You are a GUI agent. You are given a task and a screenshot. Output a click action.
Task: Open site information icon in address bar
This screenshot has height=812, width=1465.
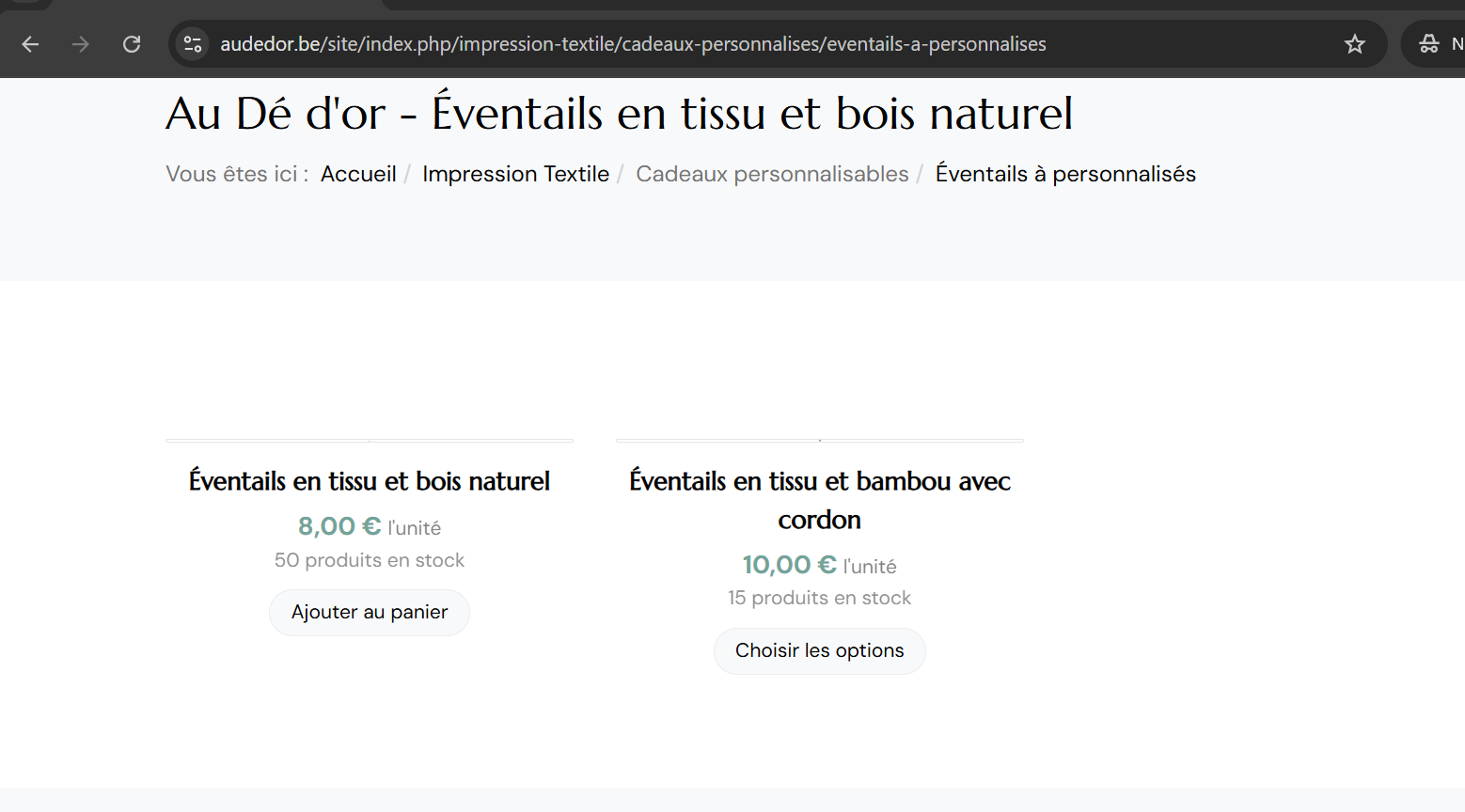click(x=193, y=44)
